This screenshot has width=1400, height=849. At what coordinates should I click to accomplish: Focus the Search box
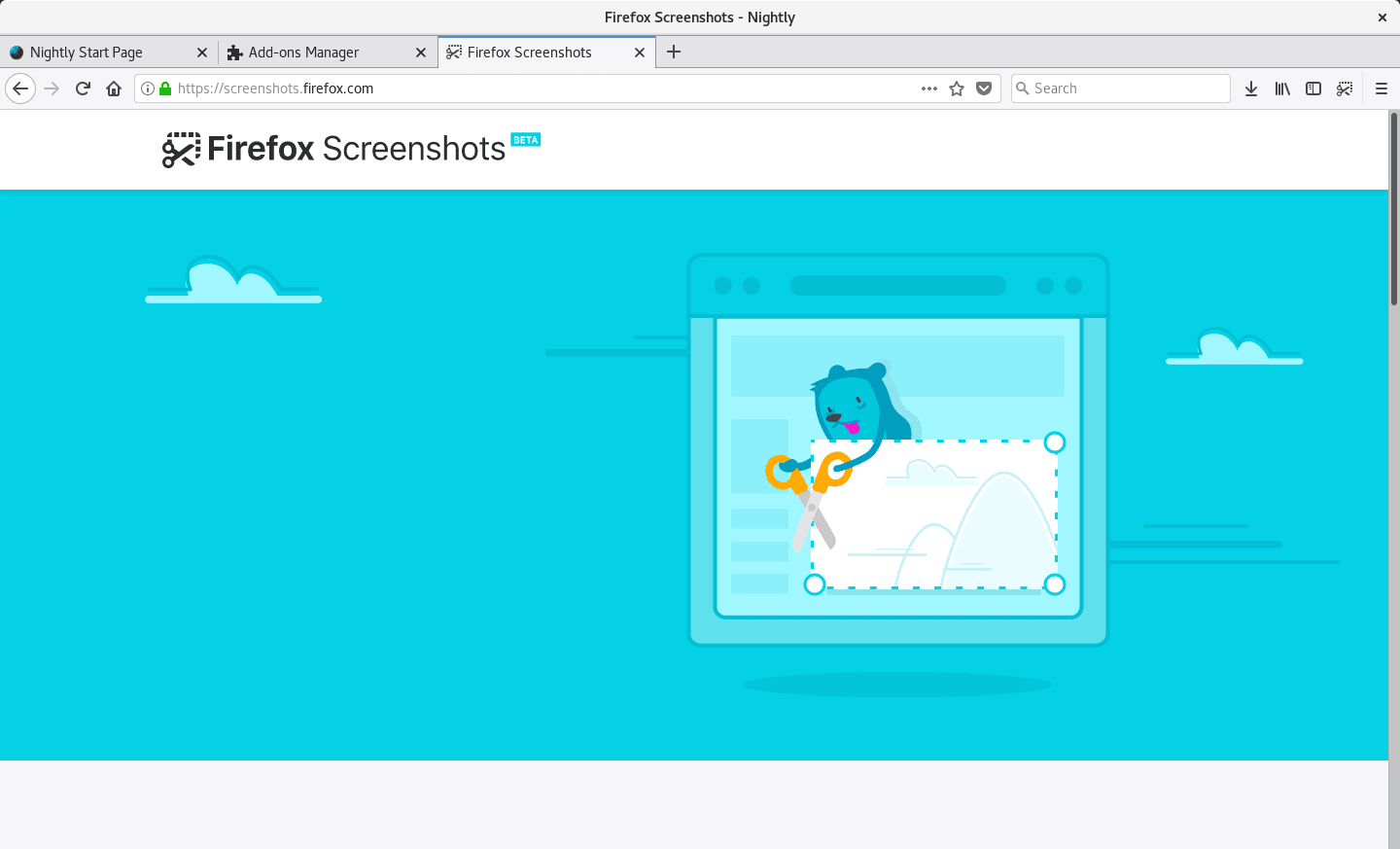[1120, 88]
